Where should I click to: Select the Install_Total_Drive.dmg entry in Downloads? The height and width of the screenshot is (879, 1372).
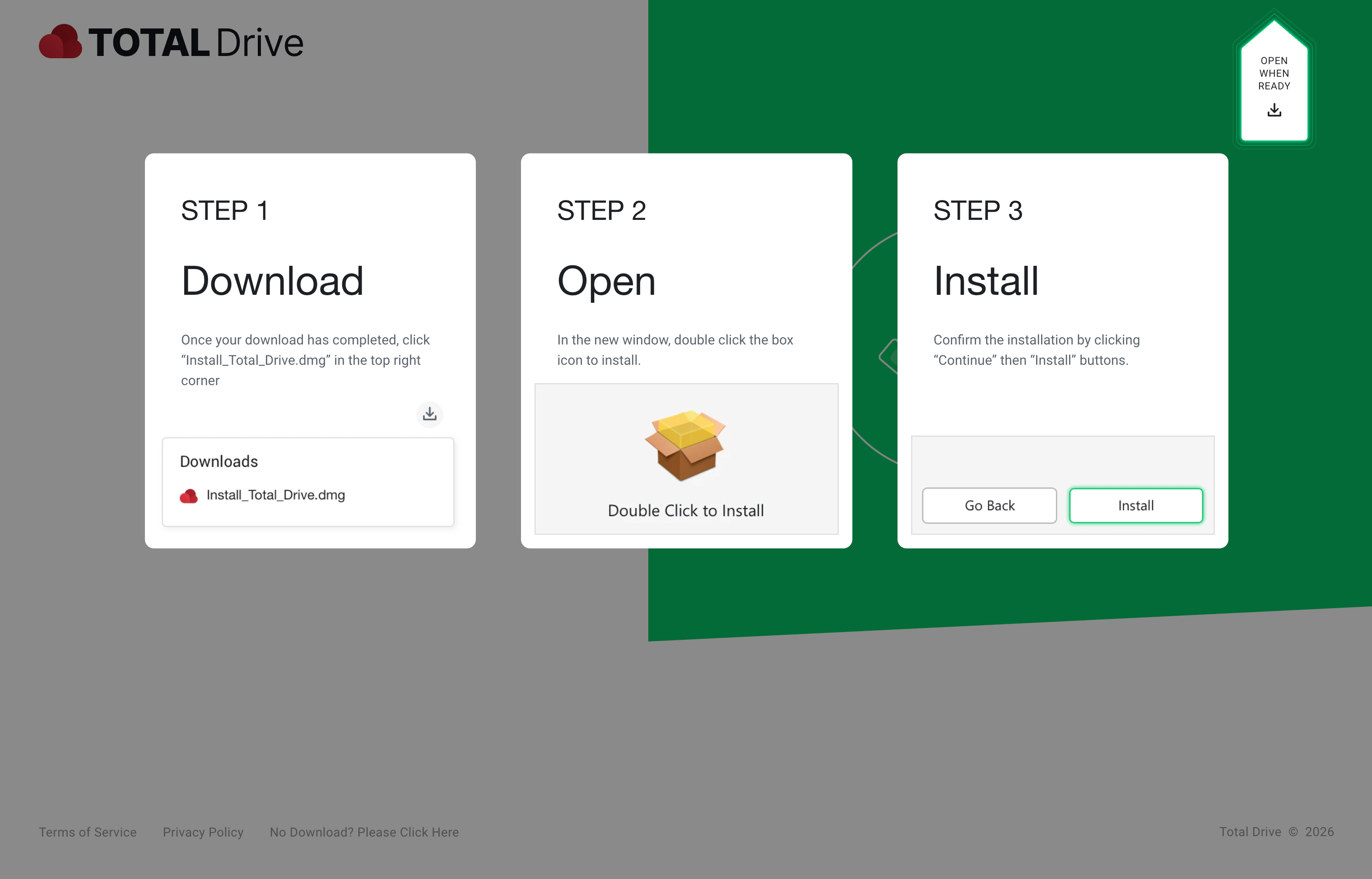pos(276,495)
